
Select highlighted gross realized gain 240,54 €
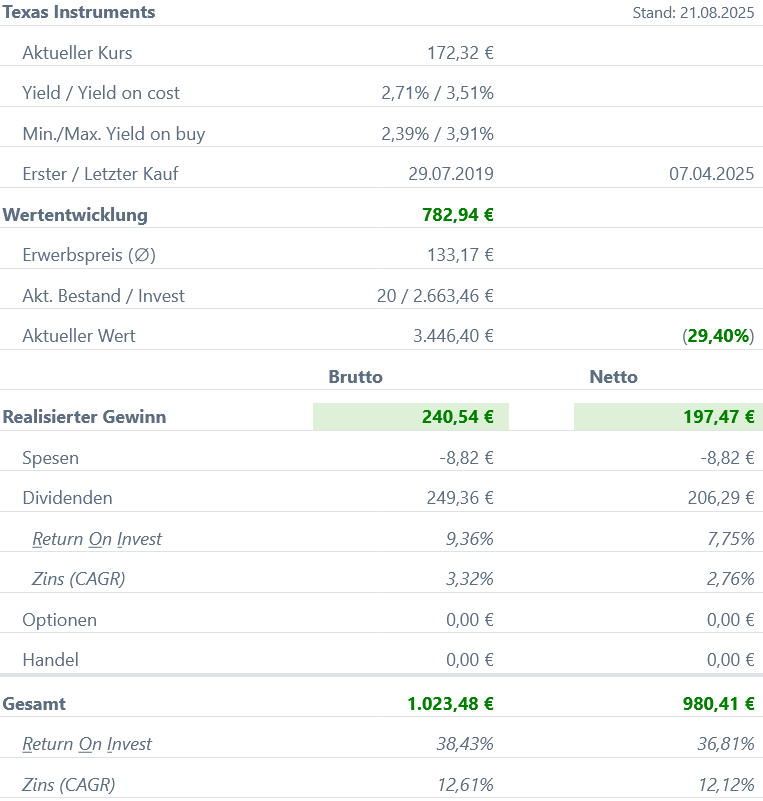458,417
